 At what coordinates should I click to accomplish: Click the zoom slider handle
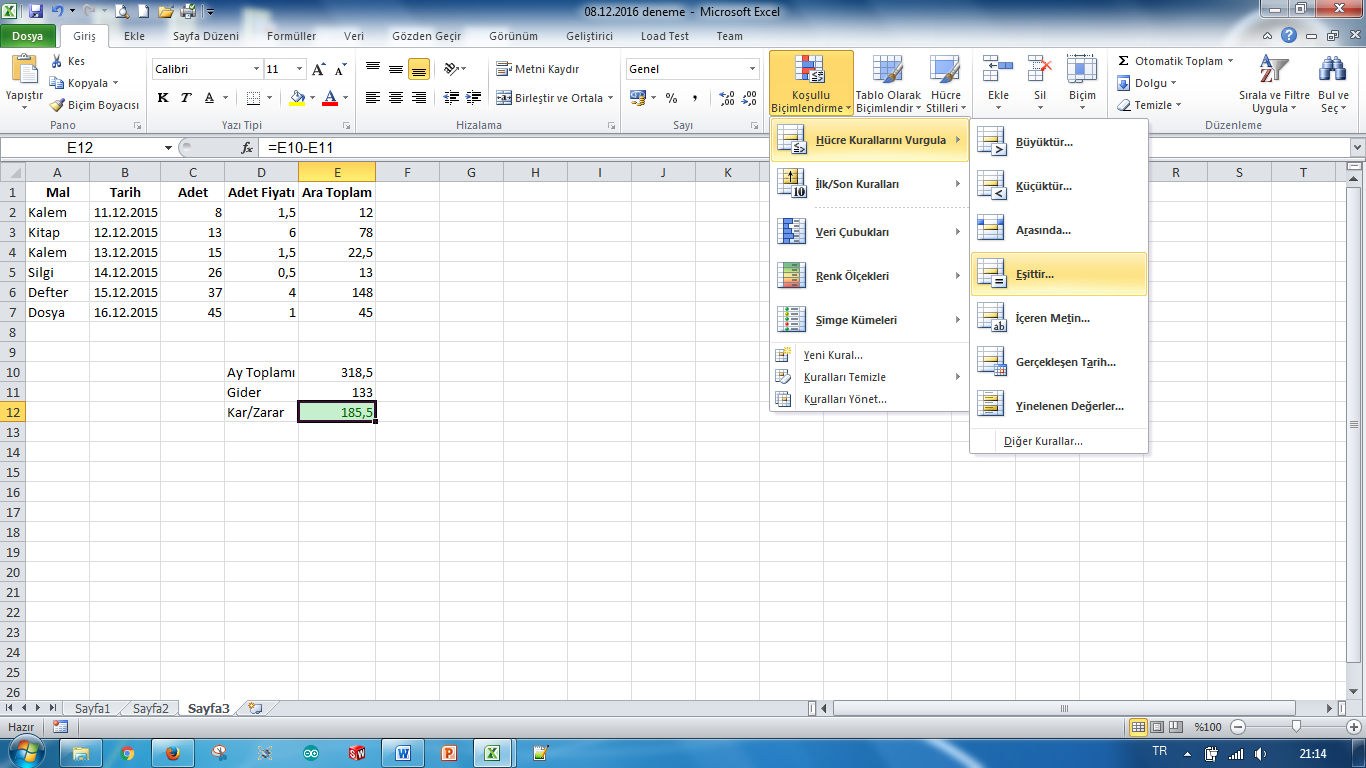tap(1296, 727)
